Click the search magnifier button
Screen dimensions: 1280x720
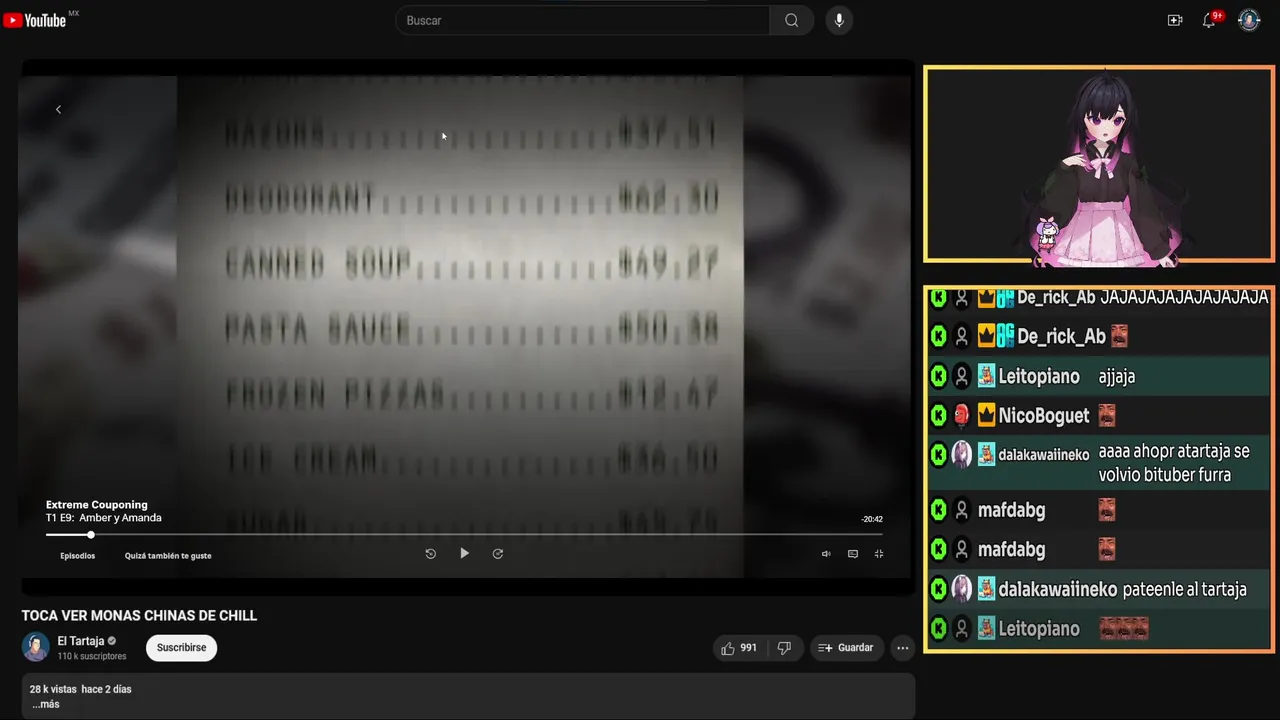(x=791, y=20)
